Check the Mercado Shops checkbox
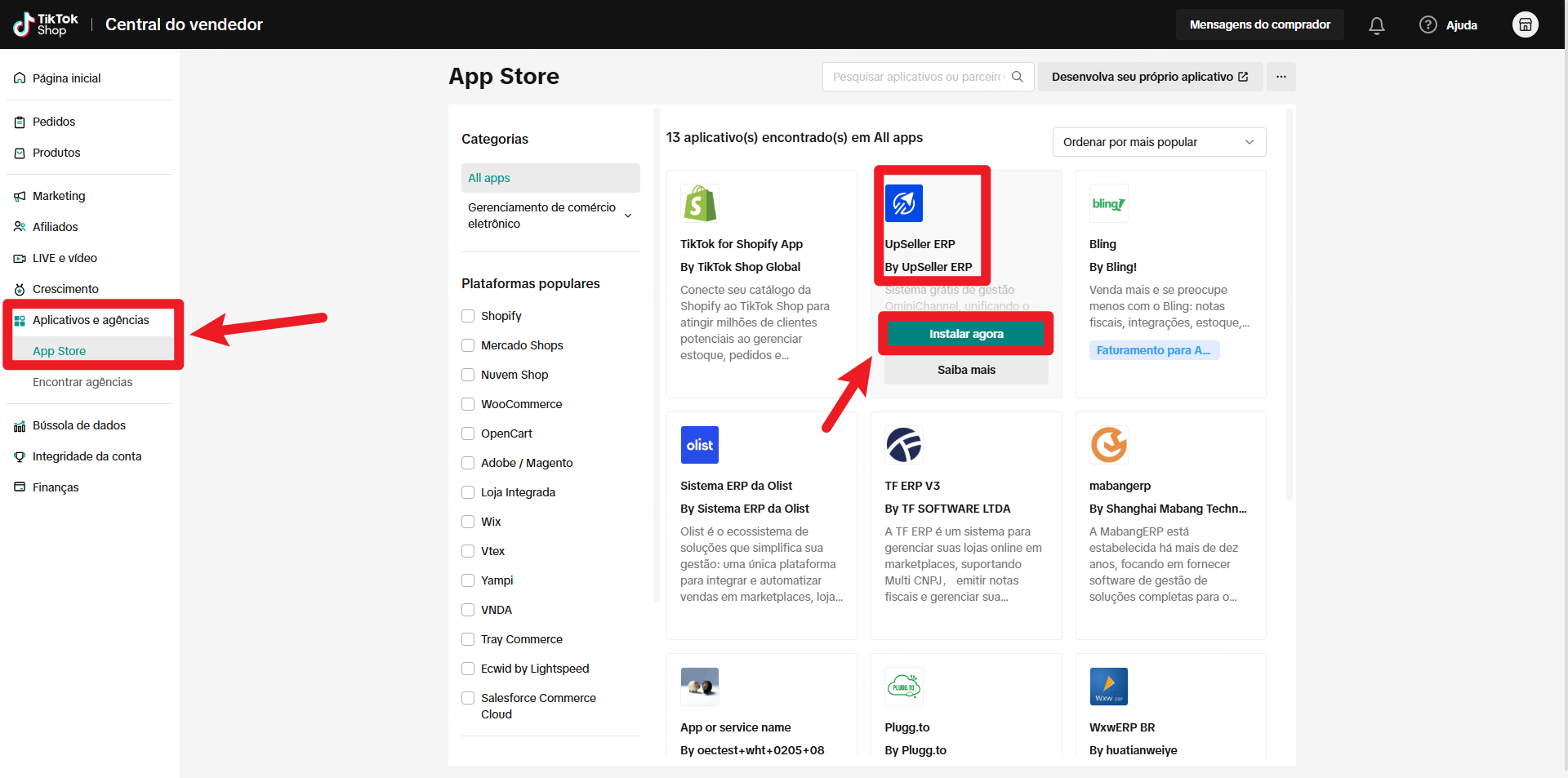Image resolution: width=1568 pixels, height=778 pixels. pyautogui.click(x=468, y=345)
